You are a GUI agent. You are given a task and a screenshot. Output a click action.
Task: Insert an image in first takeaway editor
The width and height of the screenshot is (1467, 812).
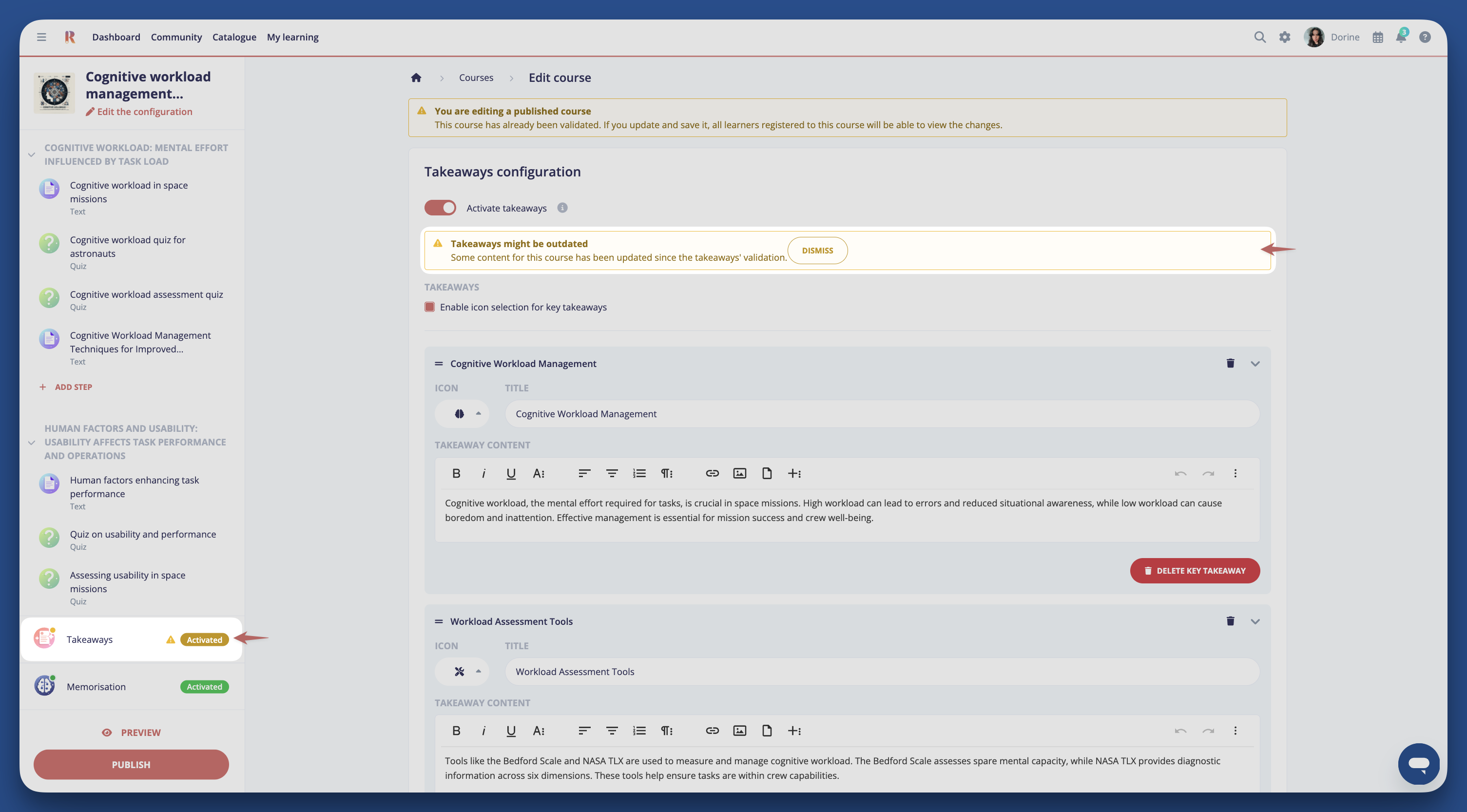point(739,473)
